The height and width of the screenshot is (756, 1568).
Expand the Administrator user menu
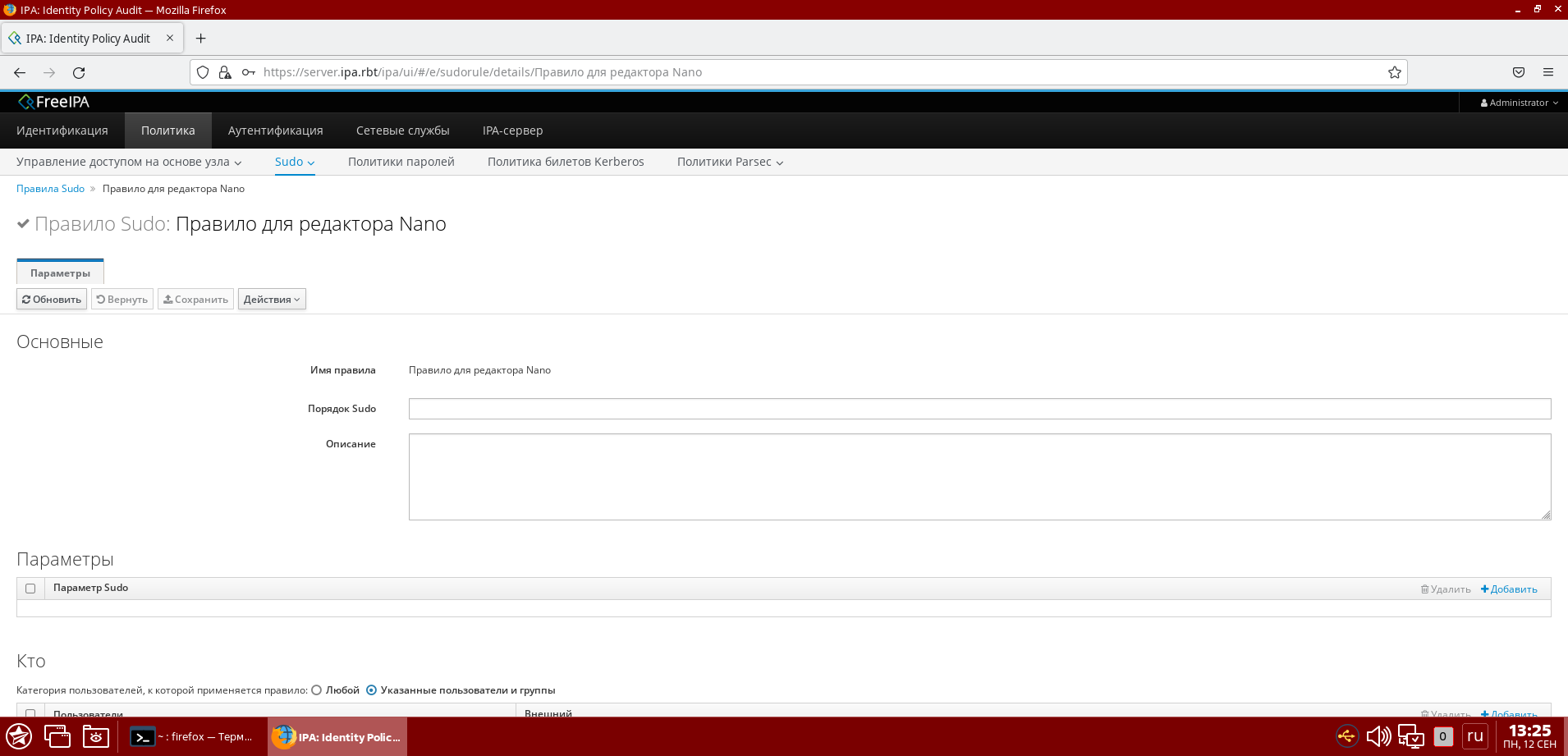coord(1519,103)
